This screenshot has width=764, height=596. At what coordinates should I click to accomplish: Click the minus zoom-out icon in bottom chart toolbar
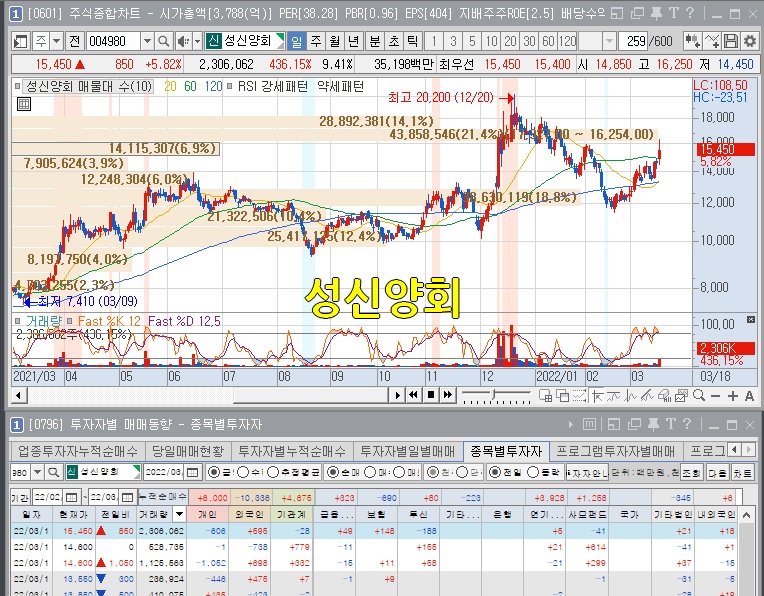pyautogui.click(x=715, y=396)
